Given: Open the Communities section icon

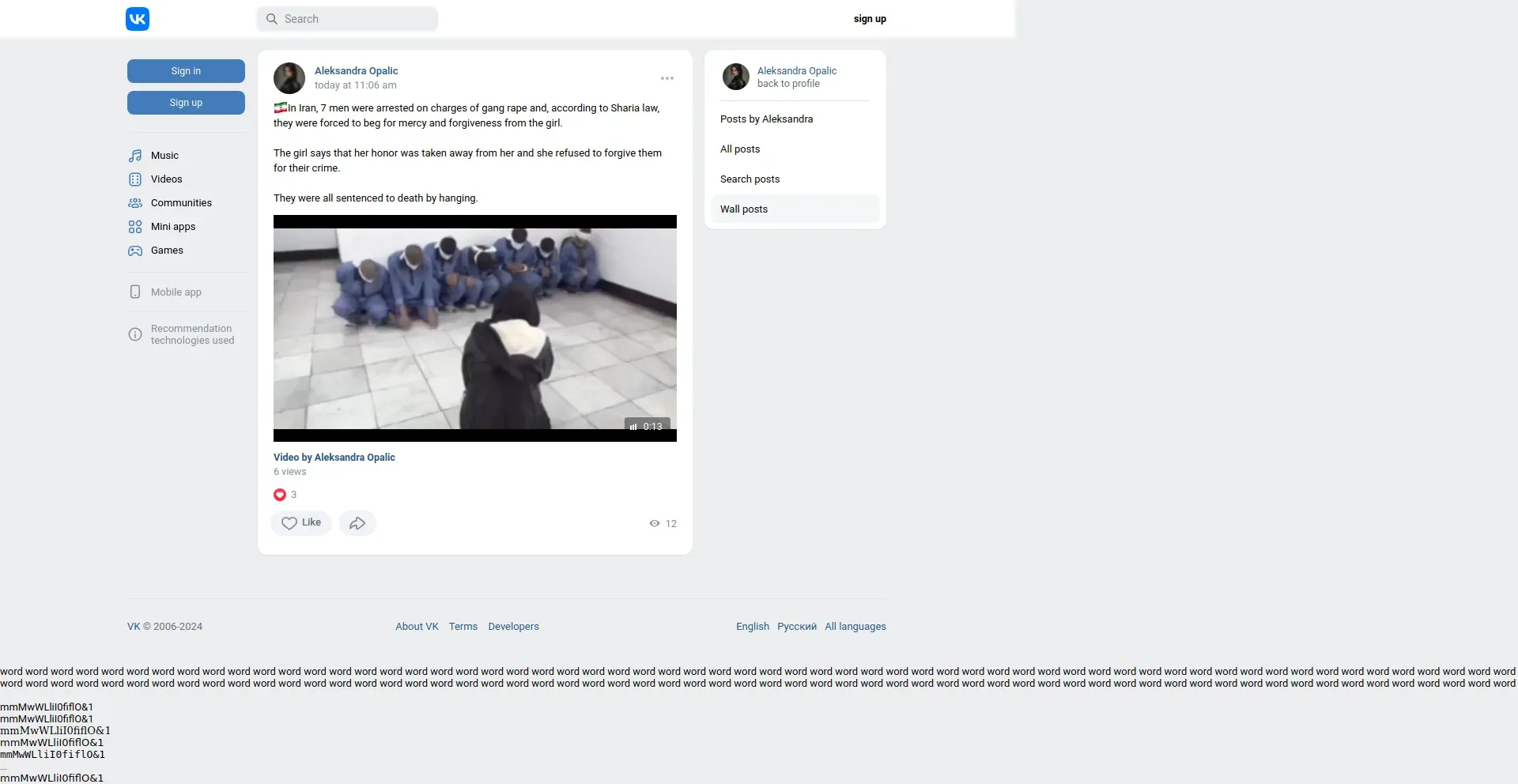Looking at the screenshot, I should (135, 203).
